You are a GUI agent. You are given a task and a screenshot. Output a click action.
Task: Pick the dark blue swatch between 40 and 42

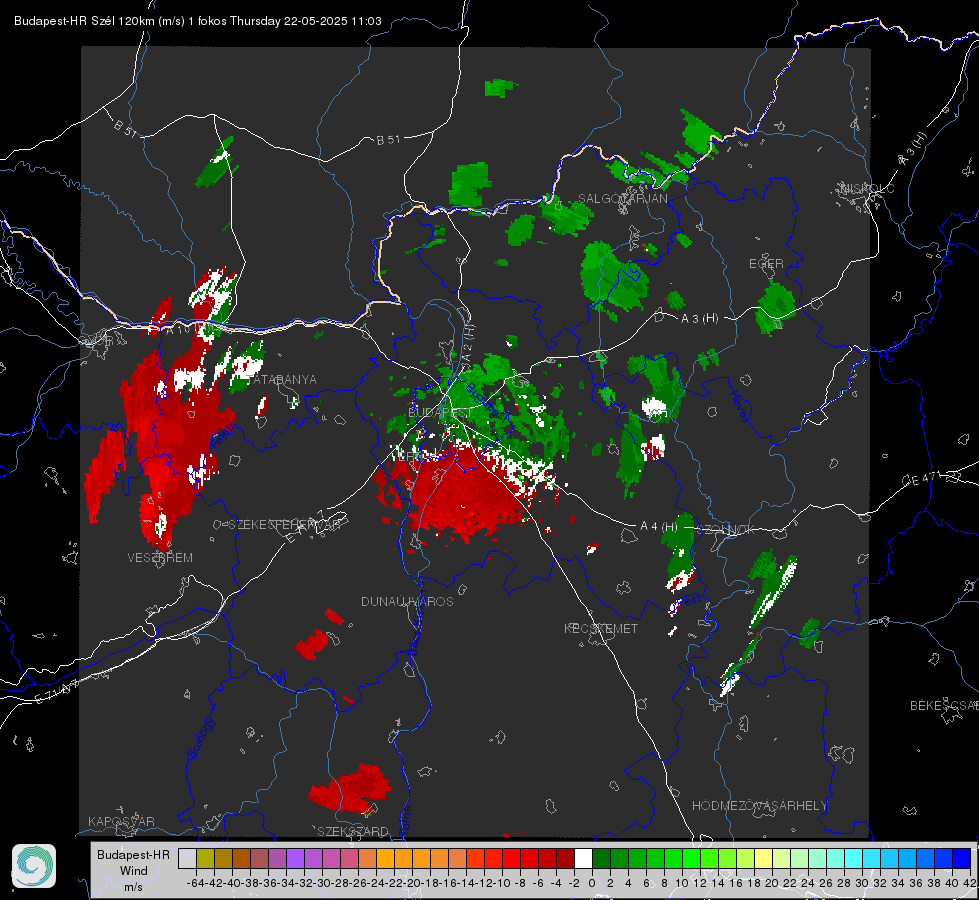pyautogui.click(x=962, y=858)
